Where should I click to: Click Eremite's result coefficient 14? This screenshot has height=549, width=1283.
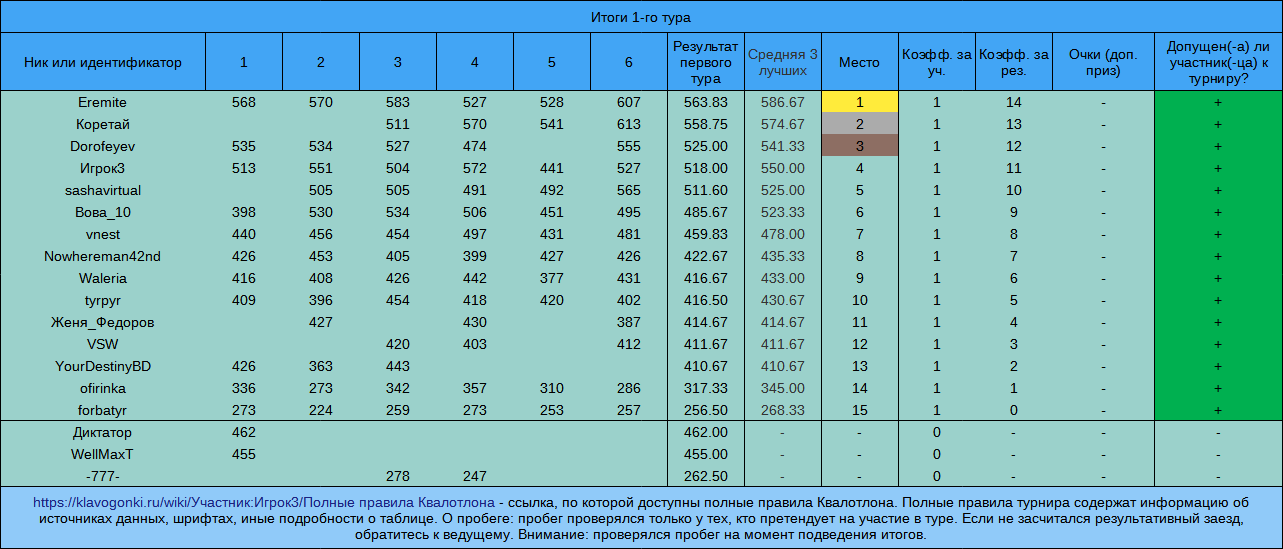click(x=1013, y=103)
